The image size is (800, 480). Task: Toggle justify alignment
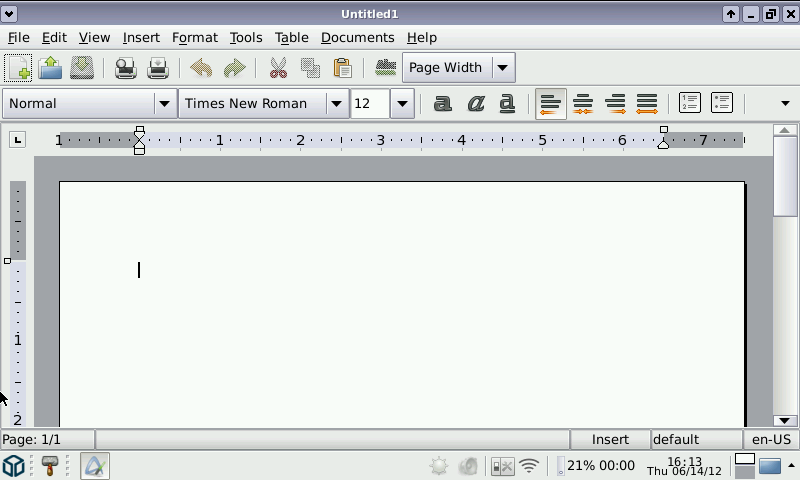tap(647, 103)
